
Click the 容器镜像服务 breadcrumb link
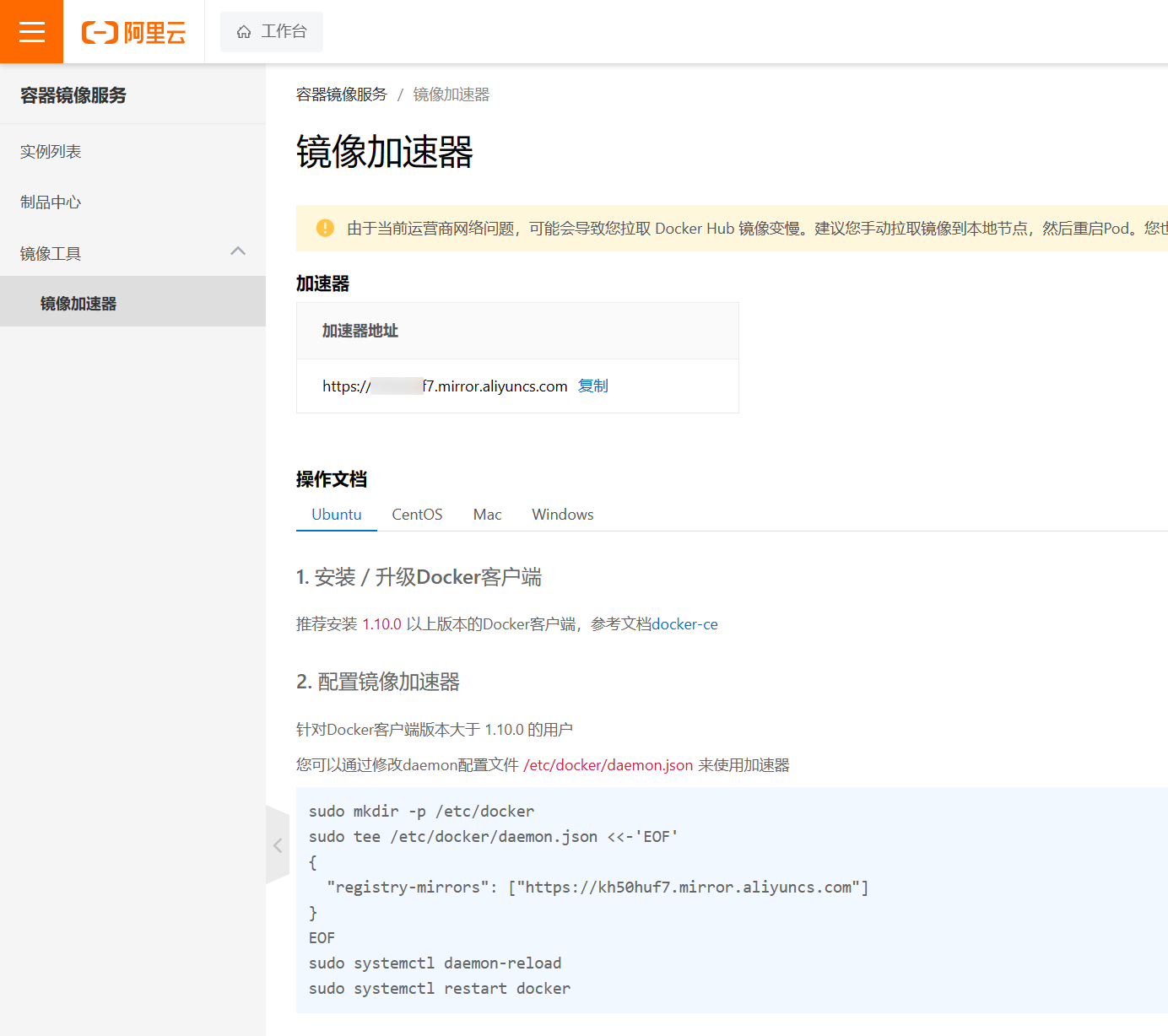click(341, 94)
